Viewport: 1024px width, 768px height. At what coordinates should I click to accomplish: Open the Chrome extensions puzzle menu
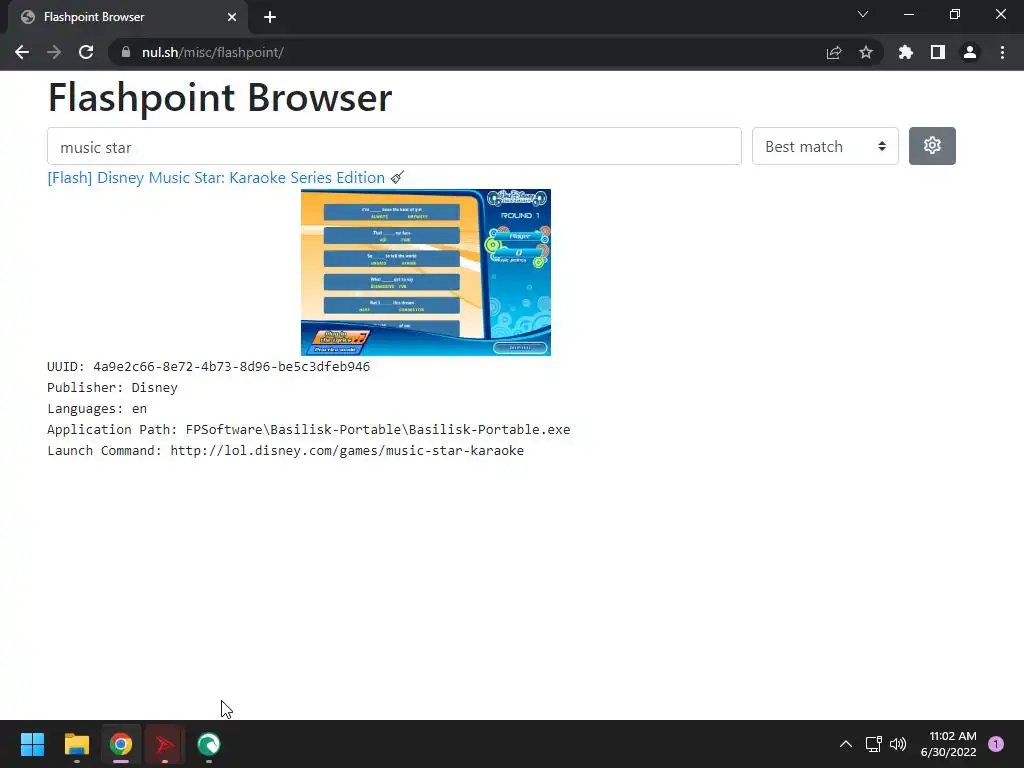click(x=906, y=52)
